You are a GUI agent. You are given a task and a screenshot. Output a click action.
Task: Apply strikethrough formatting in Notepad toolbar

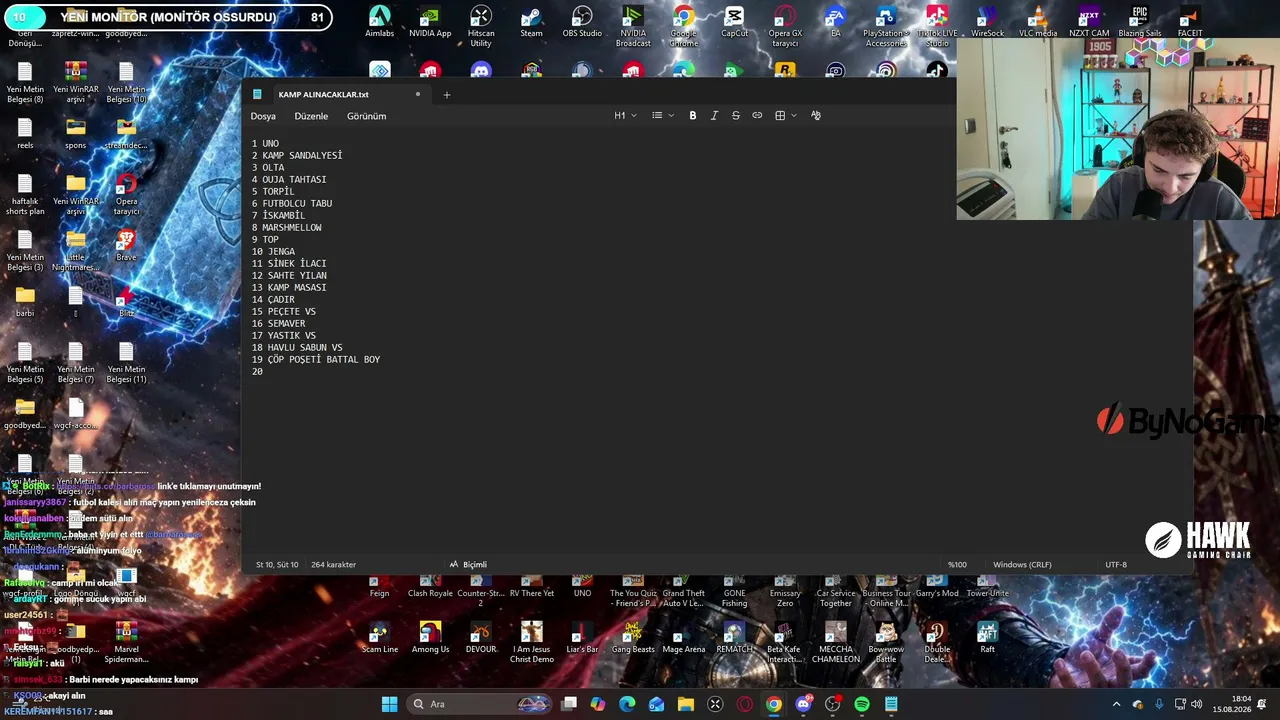pos(735,116)
